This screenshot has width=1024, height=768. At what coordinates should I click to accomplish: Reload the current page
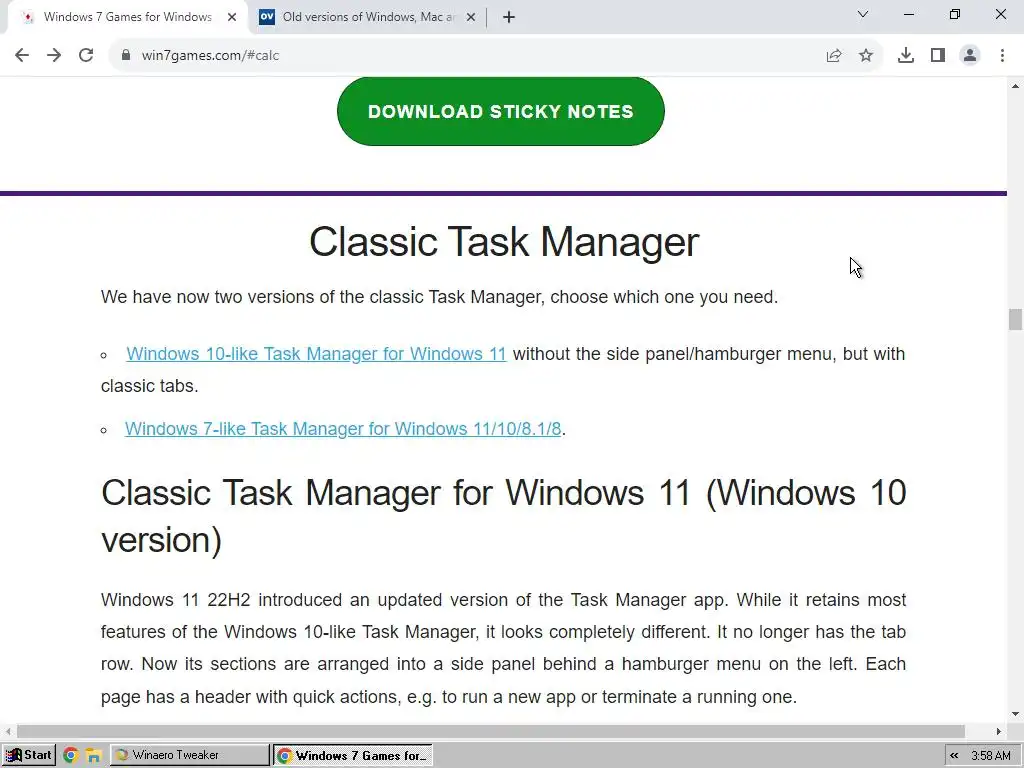pos(86,56)
